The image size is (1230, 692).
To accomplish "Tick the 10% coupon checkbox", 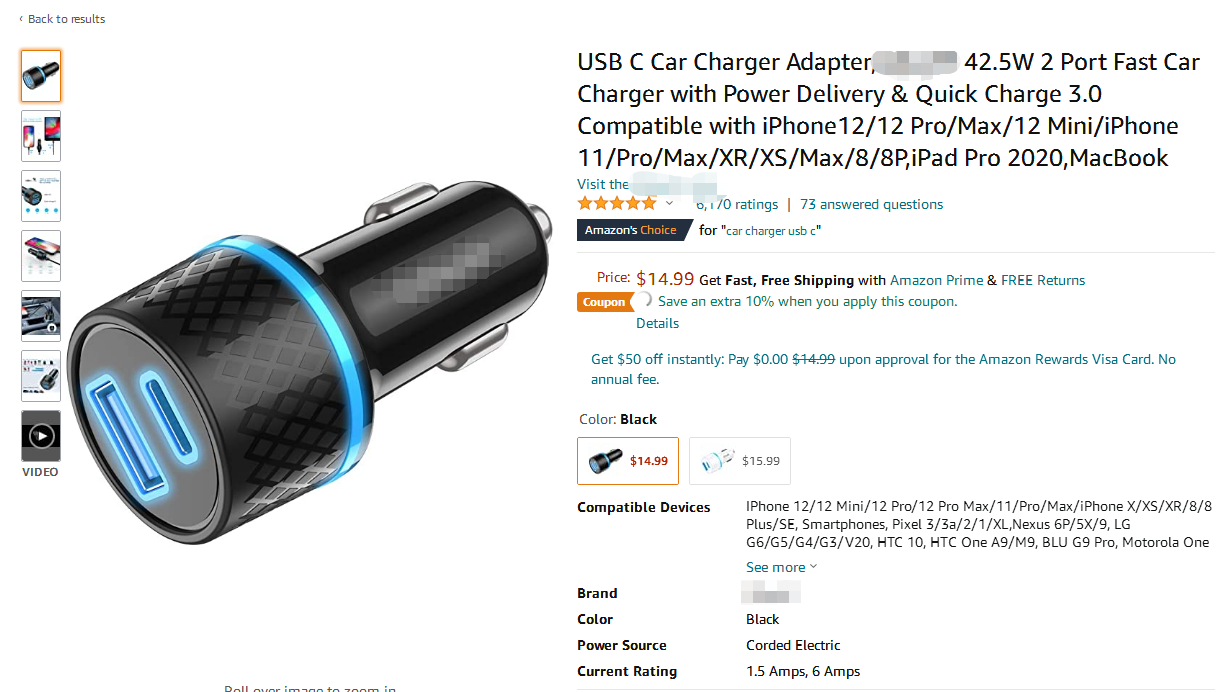I will pyautogui.click(x=645, y=300).
